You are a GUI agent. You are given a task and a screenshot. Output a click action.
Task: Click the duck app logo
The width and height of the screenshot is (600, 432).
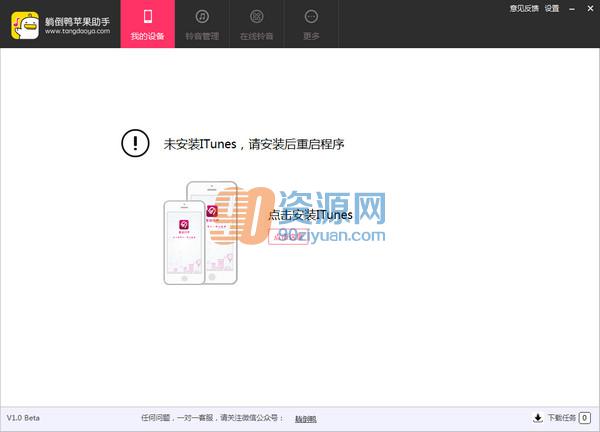(x=25, y=25)
